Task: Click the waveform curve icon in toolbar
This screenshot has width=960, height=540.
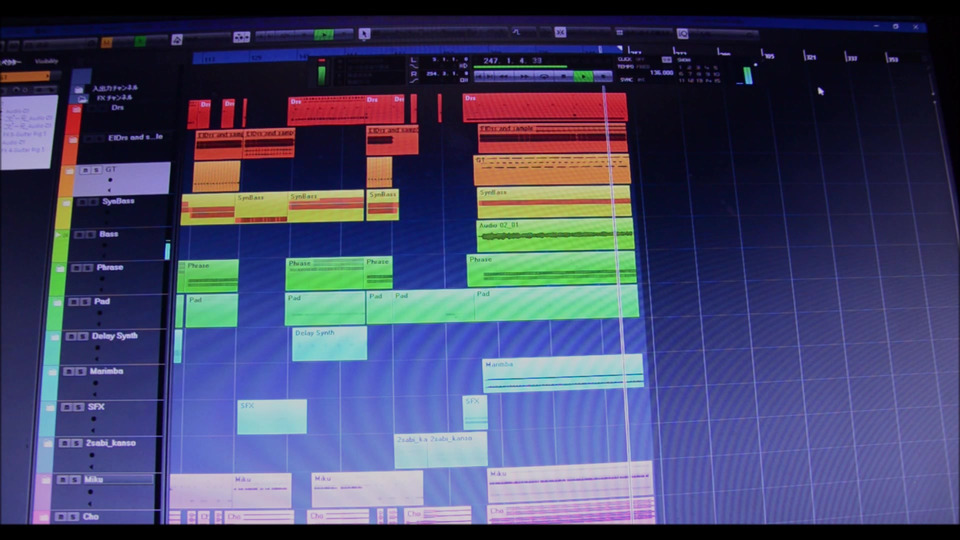Action: 516,32
